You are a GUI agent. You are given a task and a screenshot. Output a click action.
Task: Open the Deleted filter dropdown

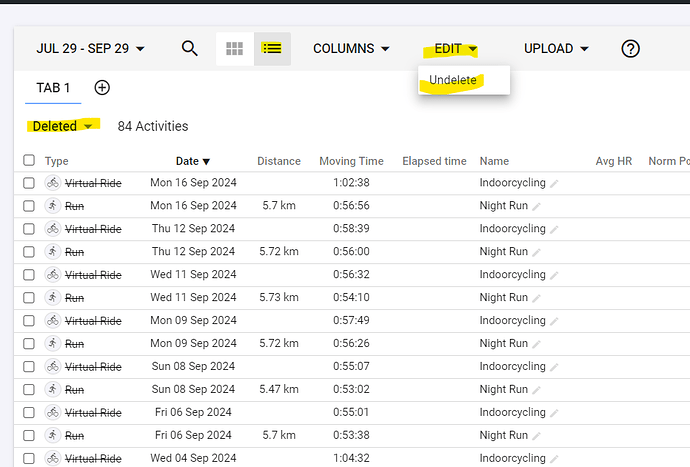tap(62, 126)
